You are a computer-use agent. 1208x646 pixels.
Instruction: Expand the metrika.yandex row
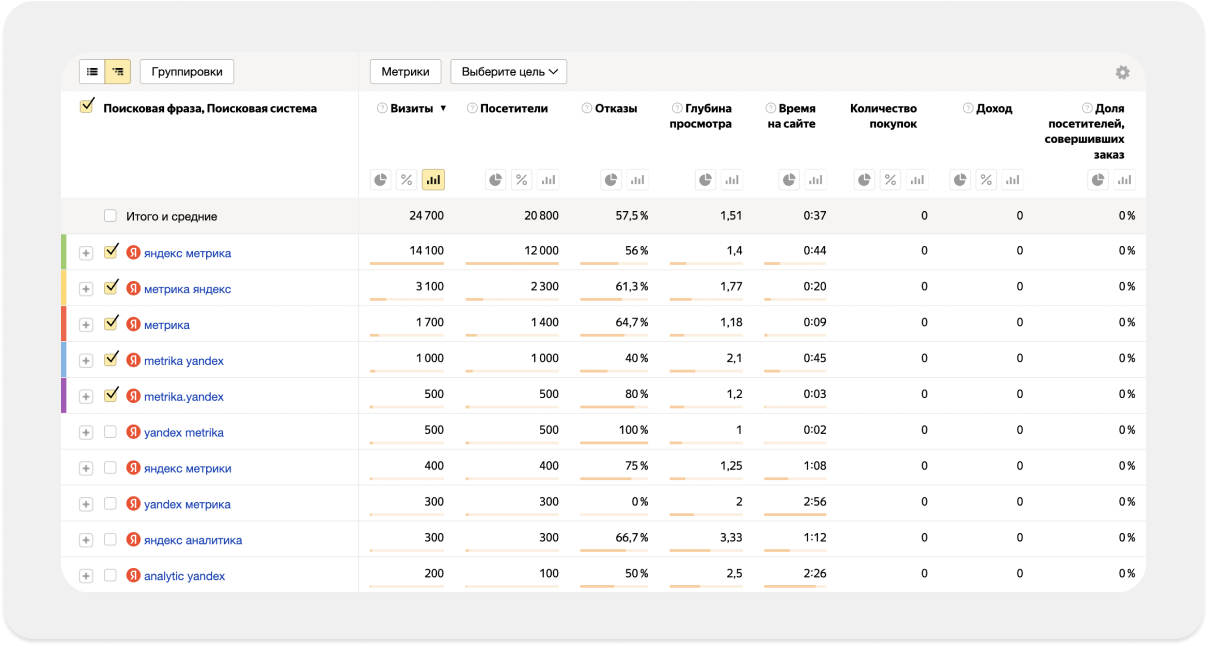click(85, 397)
